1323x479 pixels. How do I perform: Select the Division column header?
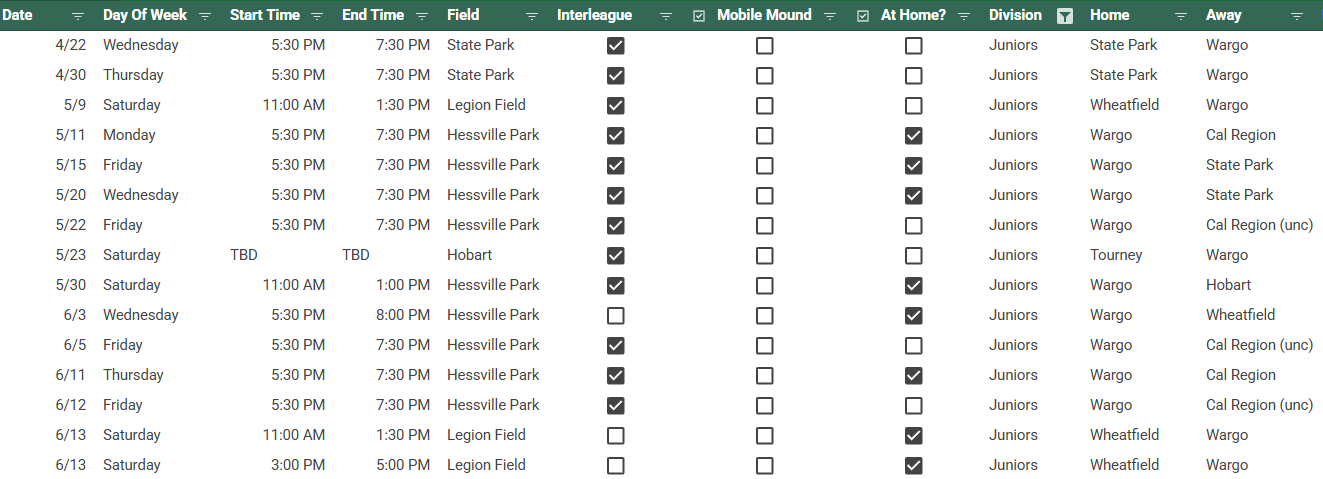[1015, 15]
